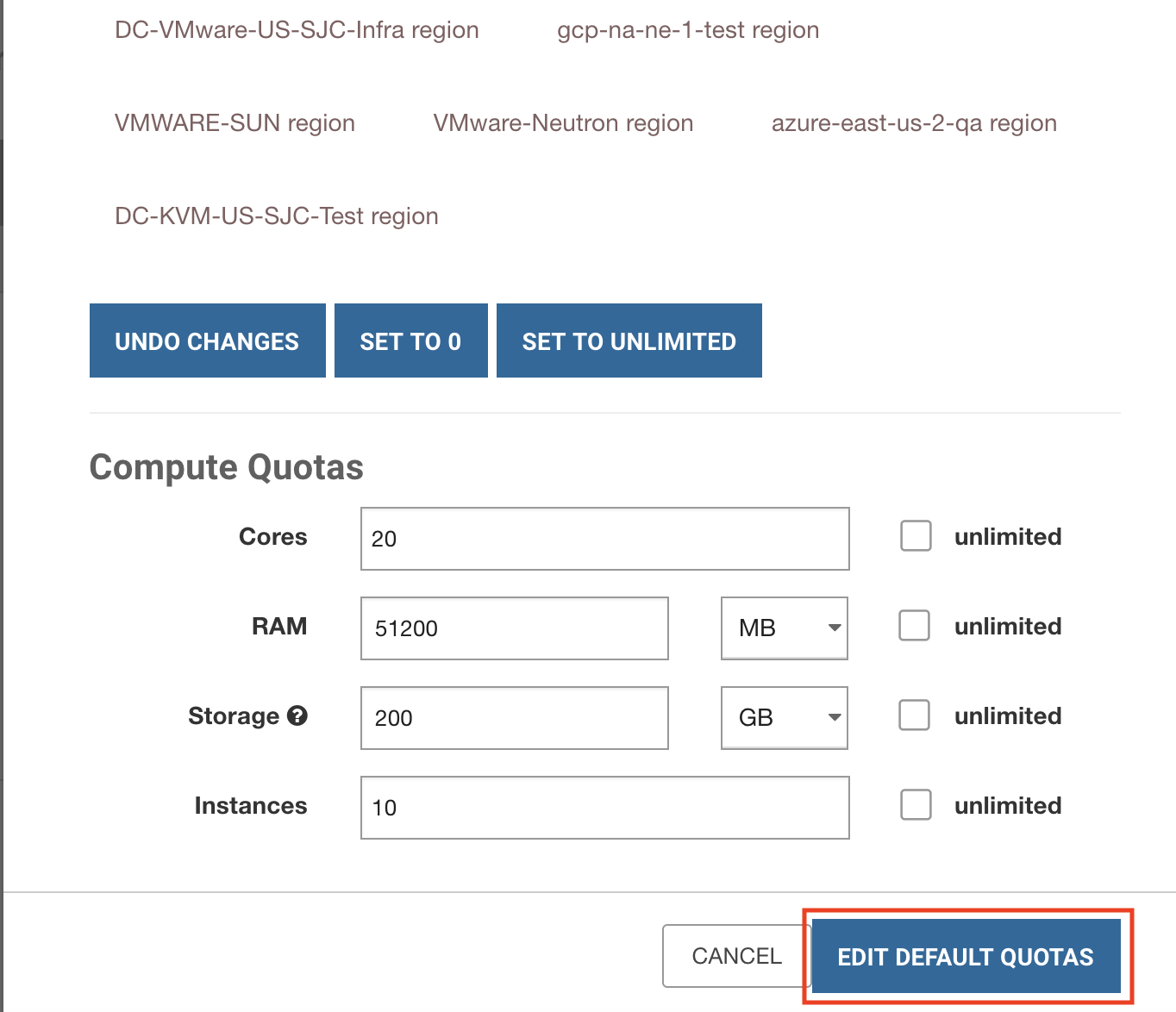Expand the Storage unit GB dropdown

784,717
